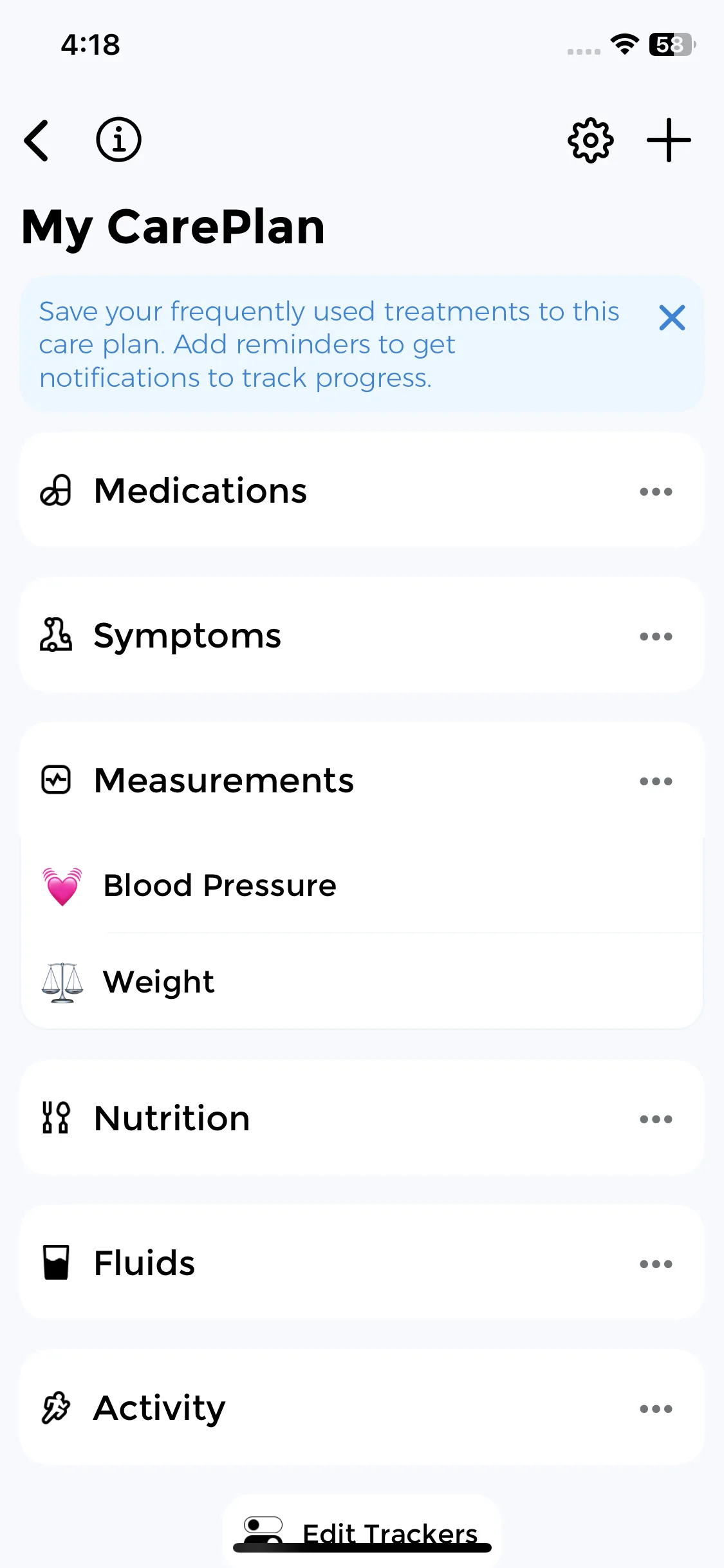
Task: Open Symptoms more options menu
Action: (656, 637)
